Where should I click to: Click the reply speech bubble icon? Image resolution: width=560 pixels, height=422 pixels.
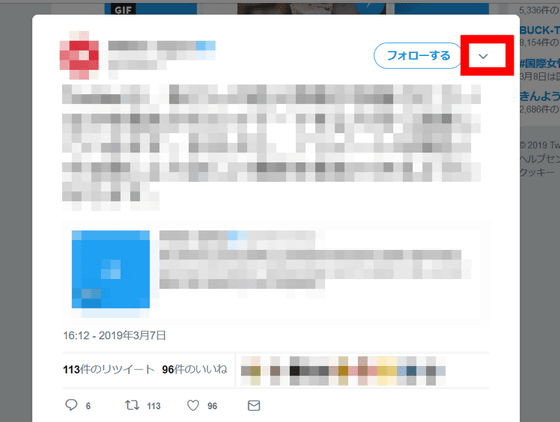[x=71, y=405]
